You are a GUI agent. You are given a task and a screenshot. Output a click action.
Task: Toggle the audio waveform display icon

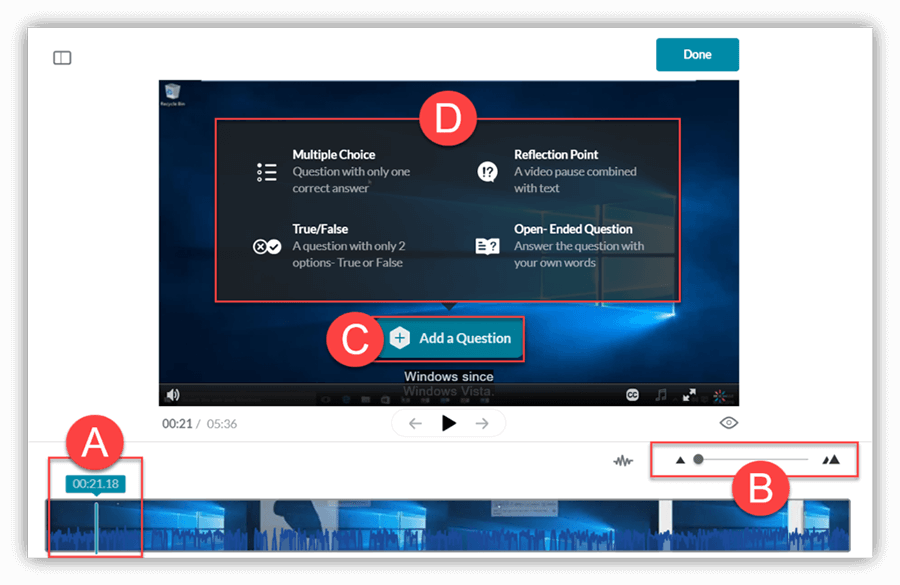[624, 461]
